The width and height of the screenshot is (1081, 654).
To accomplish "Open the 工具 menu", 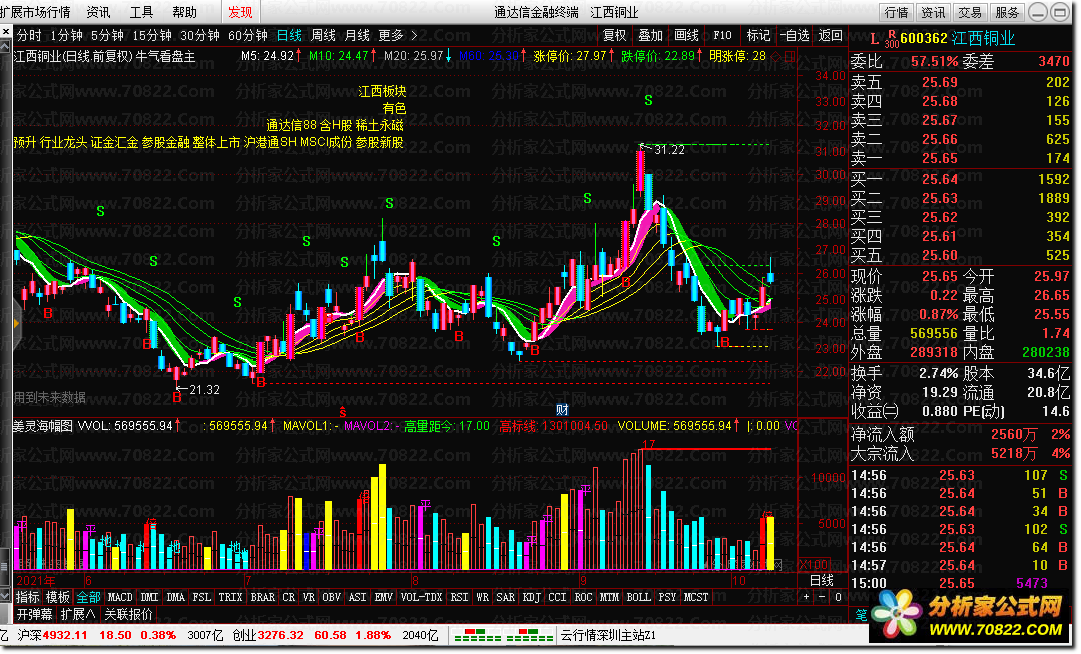I will coord(141,12).
